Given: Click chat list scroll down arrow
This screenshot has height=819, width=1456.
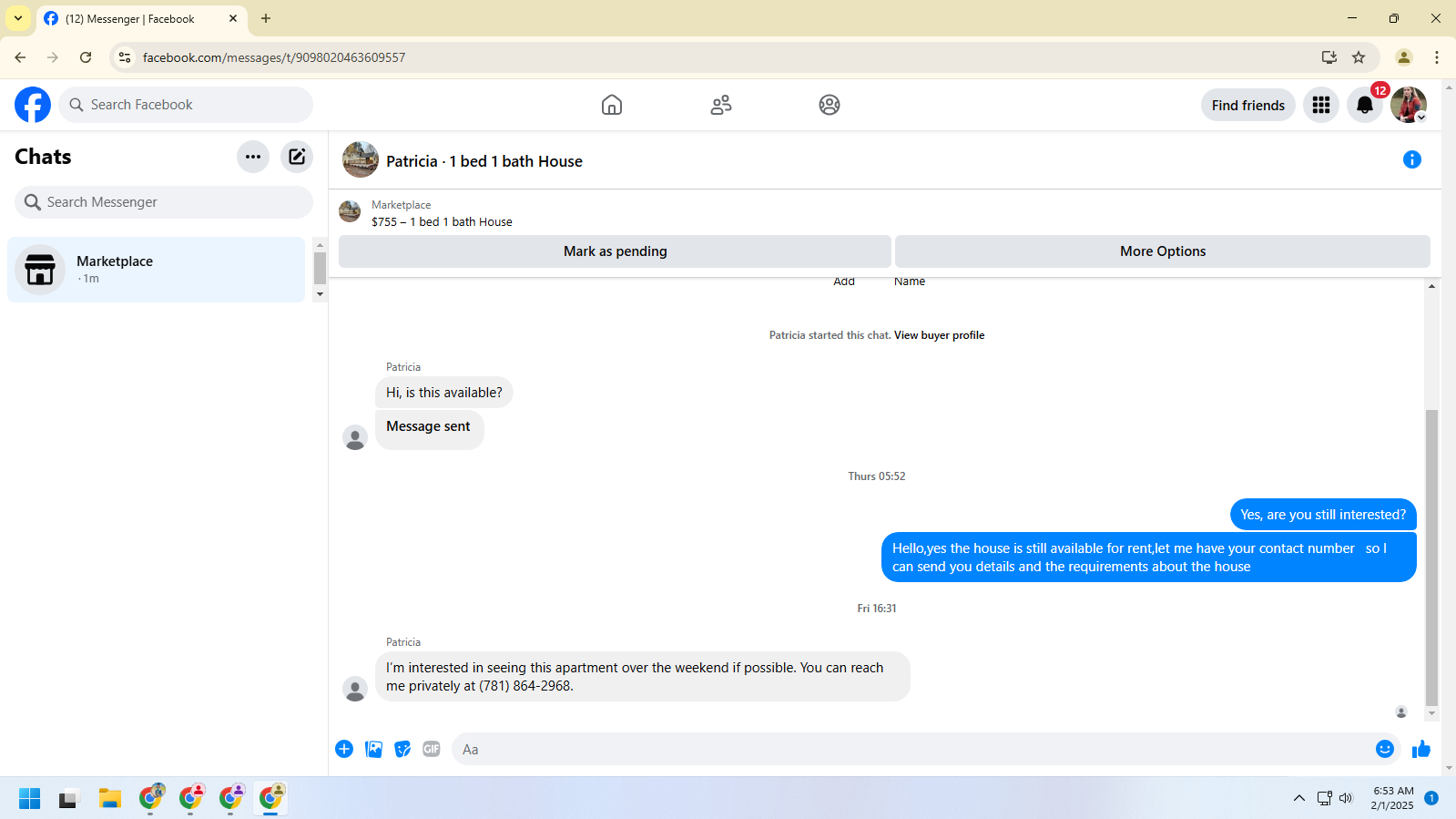Looking at the screenshot, I should click(x=320, y=294).
